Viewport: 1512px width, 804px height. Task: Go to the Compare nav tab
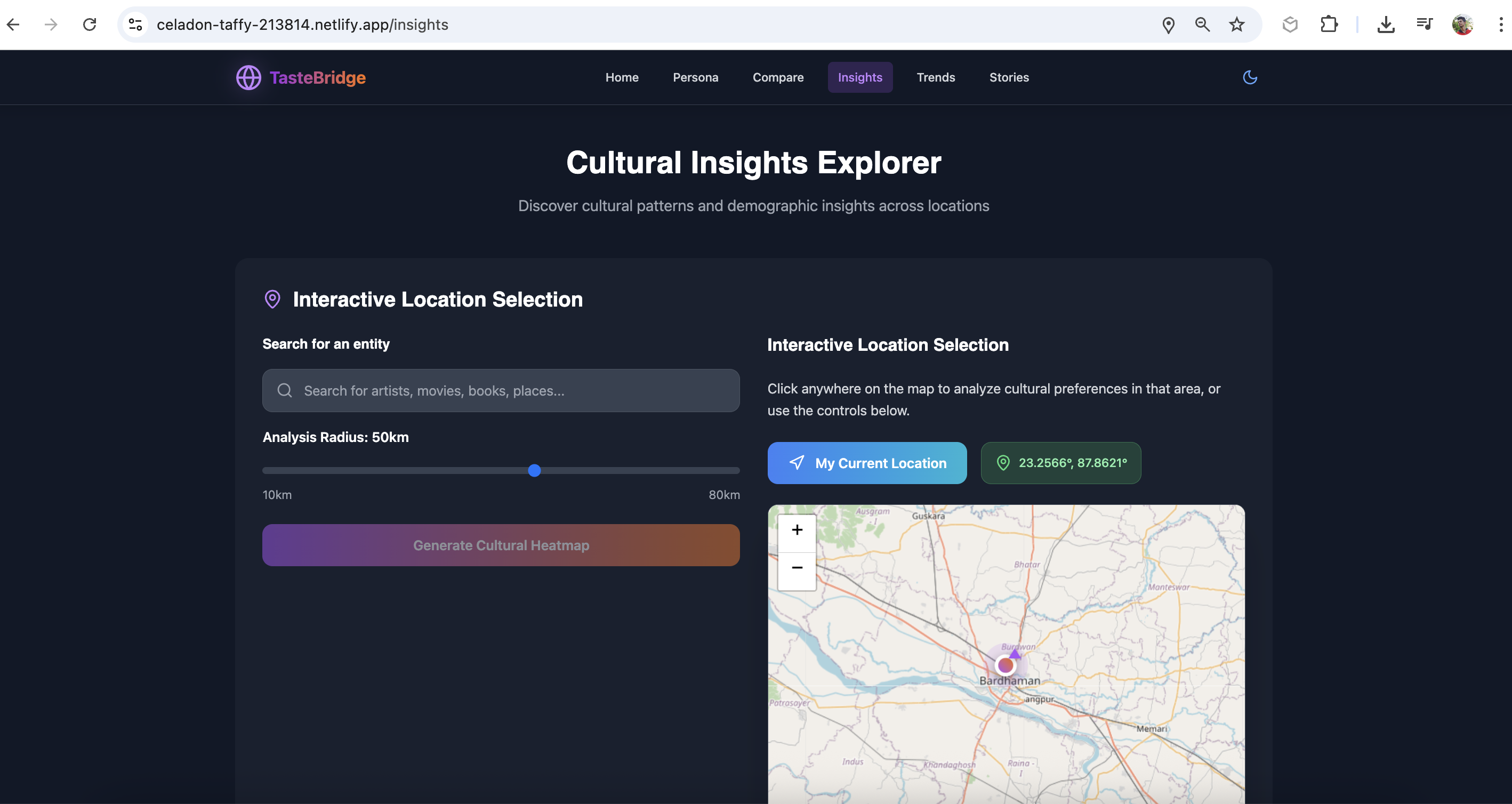(x=778, y=77)
